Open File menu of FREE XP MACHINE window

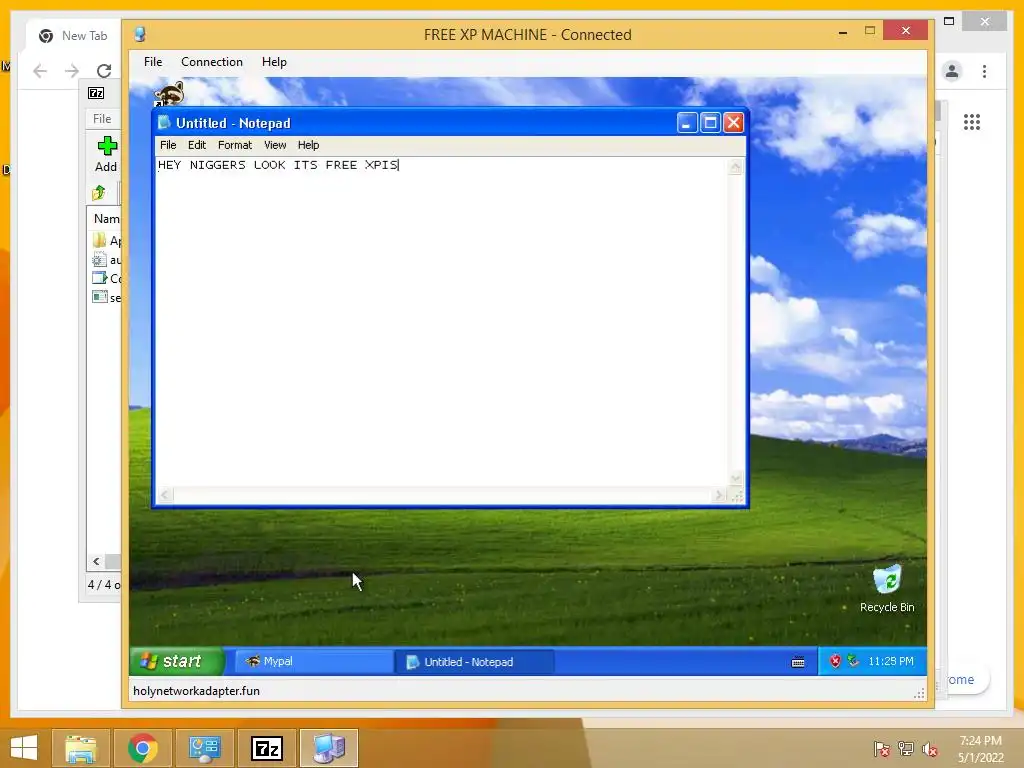(153, 62)
